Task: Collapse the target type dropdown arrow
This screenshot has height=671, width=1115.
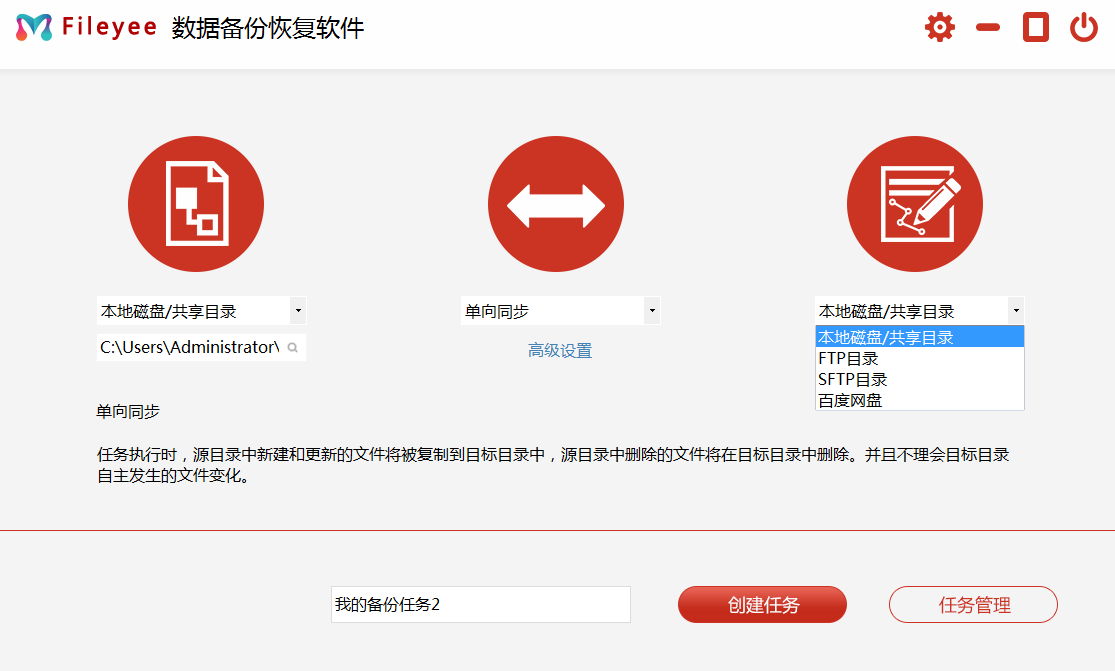Action: click(1015, 311)
